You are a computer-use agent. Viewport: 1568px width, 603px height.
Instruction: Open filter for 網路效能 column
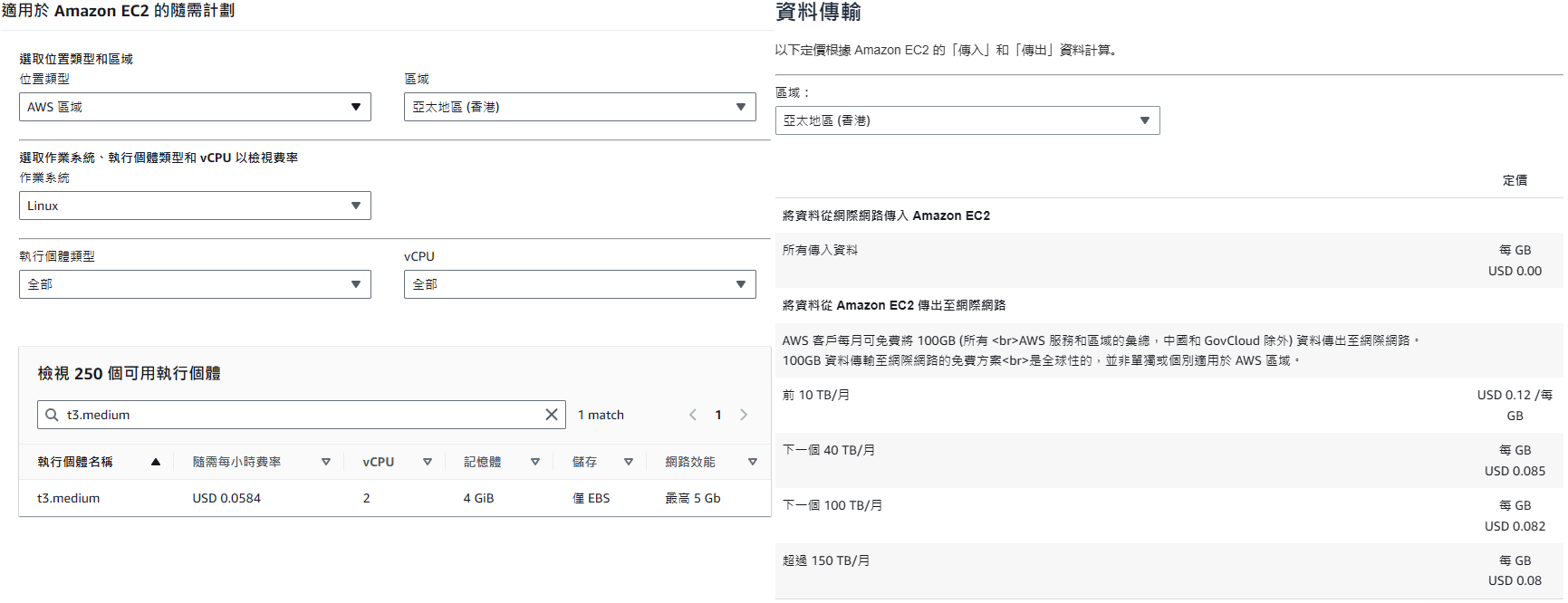pyautogui.click(x=753, y=462)
